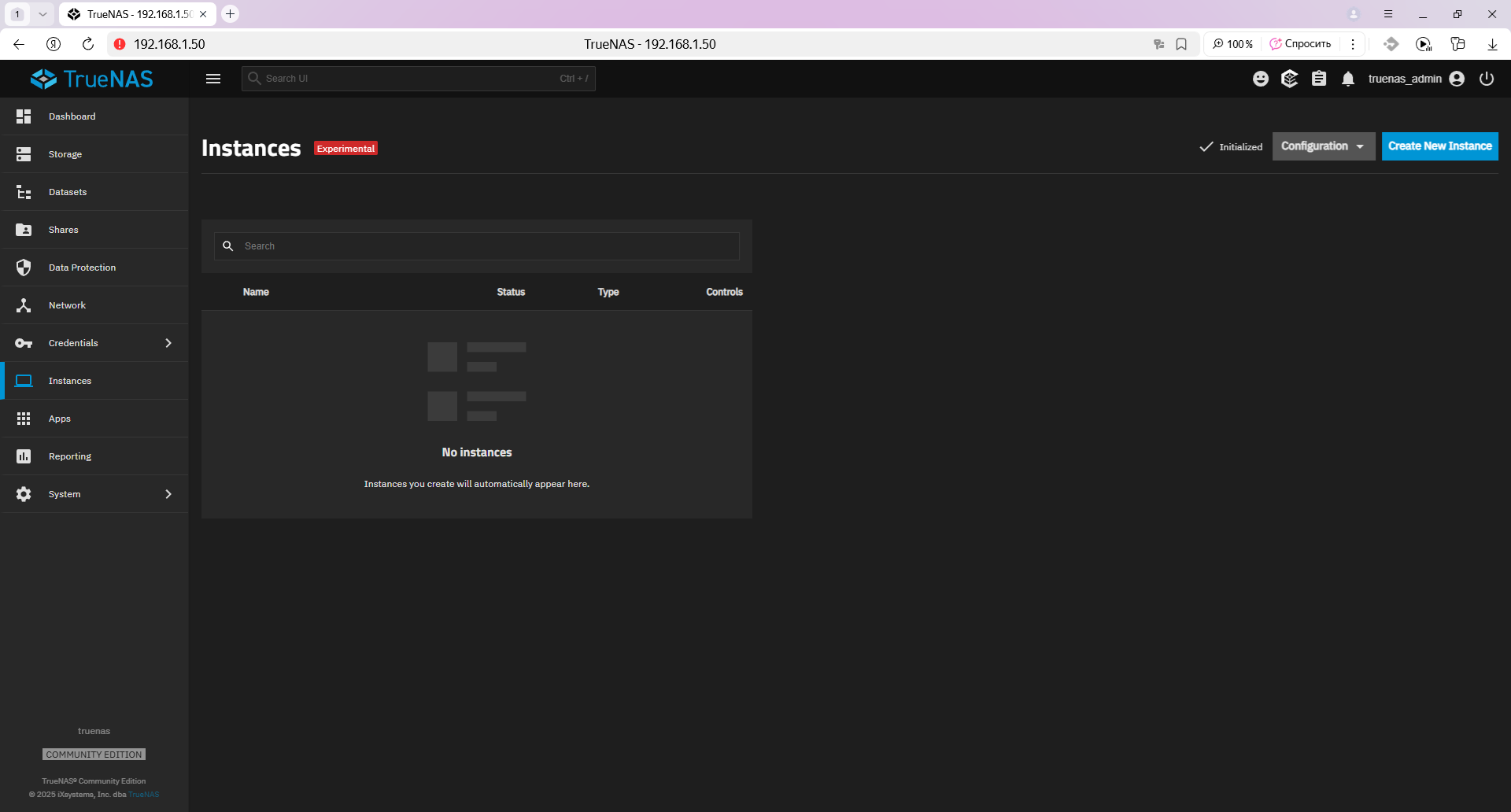
Task: Close the TrueNAS browser tab
Action: click(x=203, y=14)
